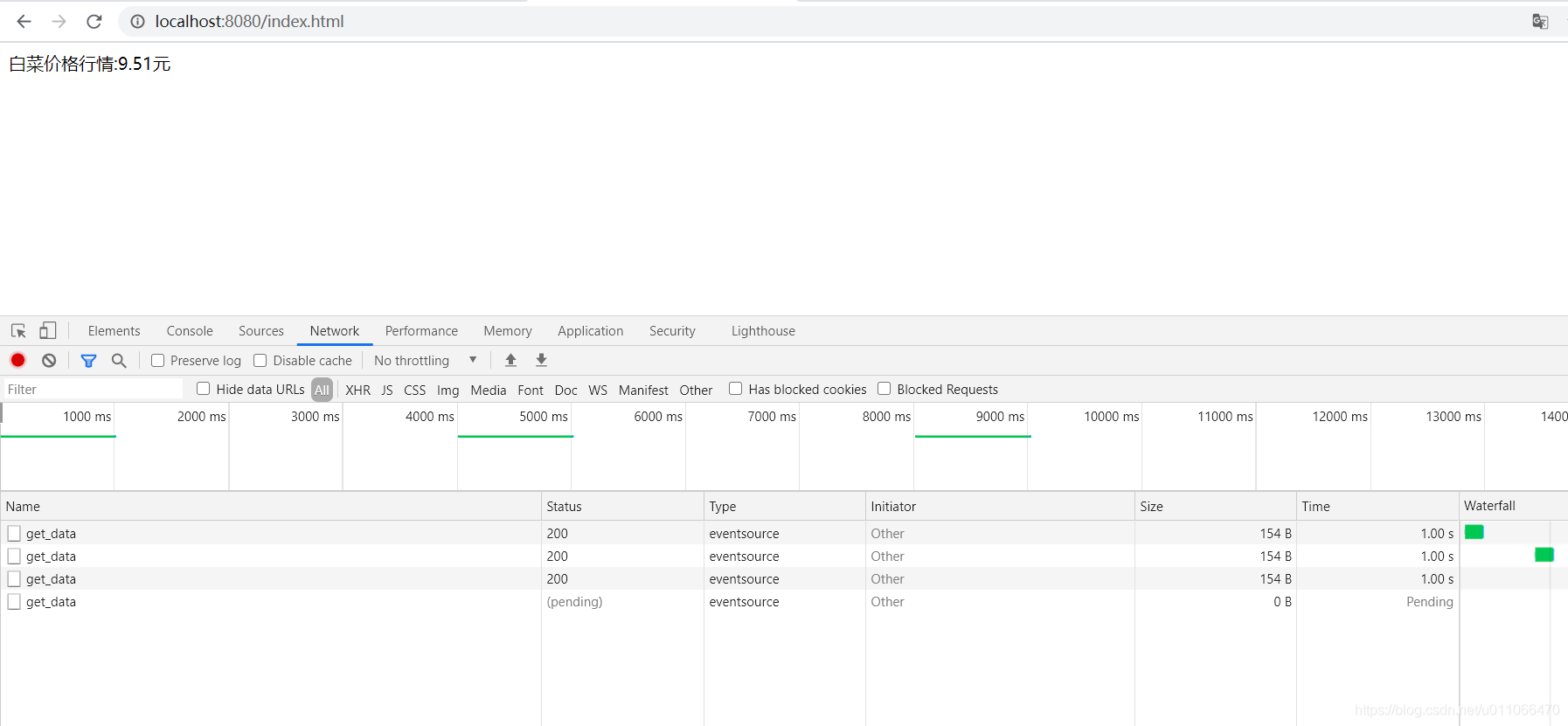Click the import HAR upload icon
This screenshot has height=726, width=1568.
[510, 360]
